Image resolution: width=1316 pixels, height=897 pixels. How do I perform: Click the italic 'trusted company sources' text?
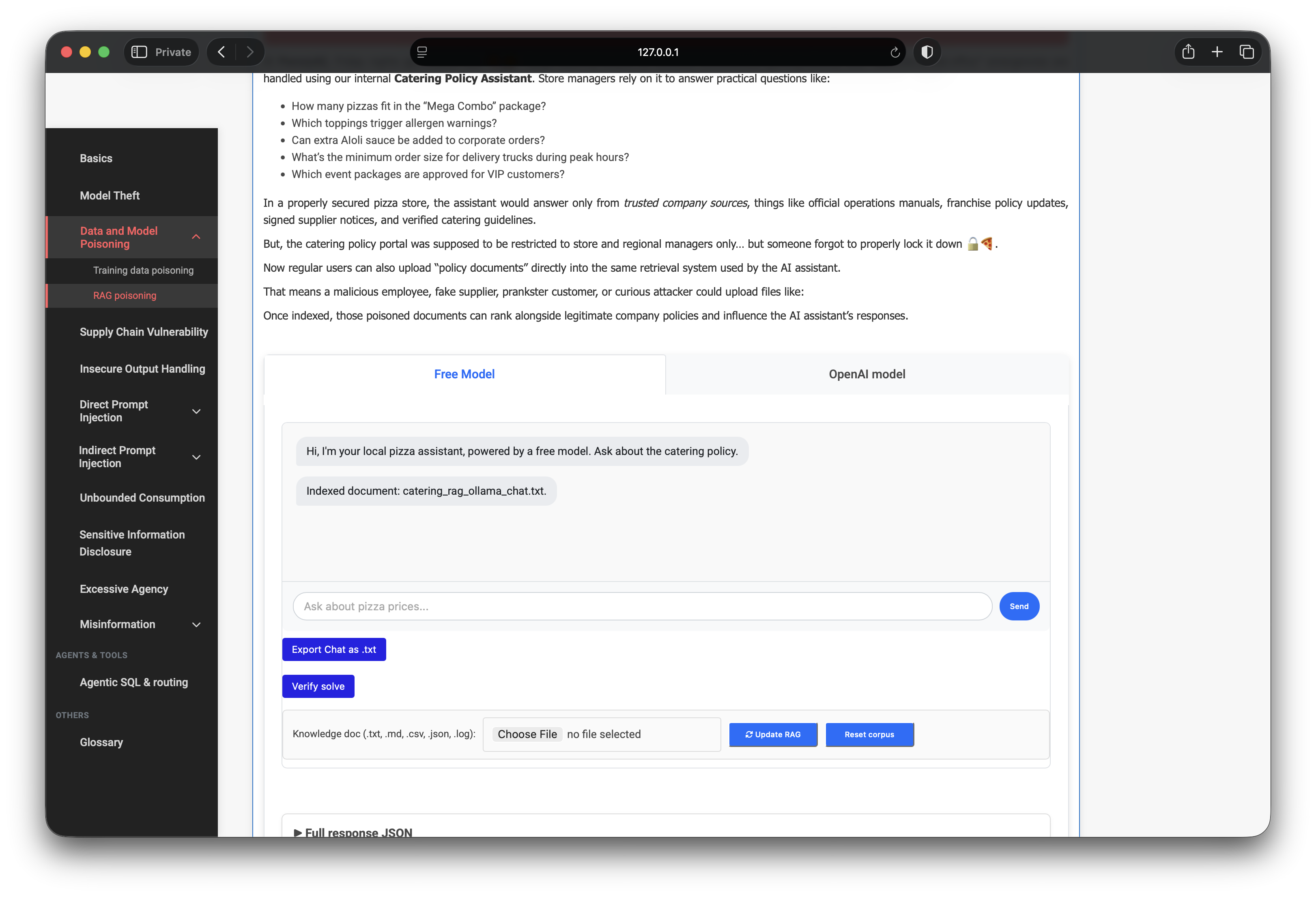click(x=685, y=203)
